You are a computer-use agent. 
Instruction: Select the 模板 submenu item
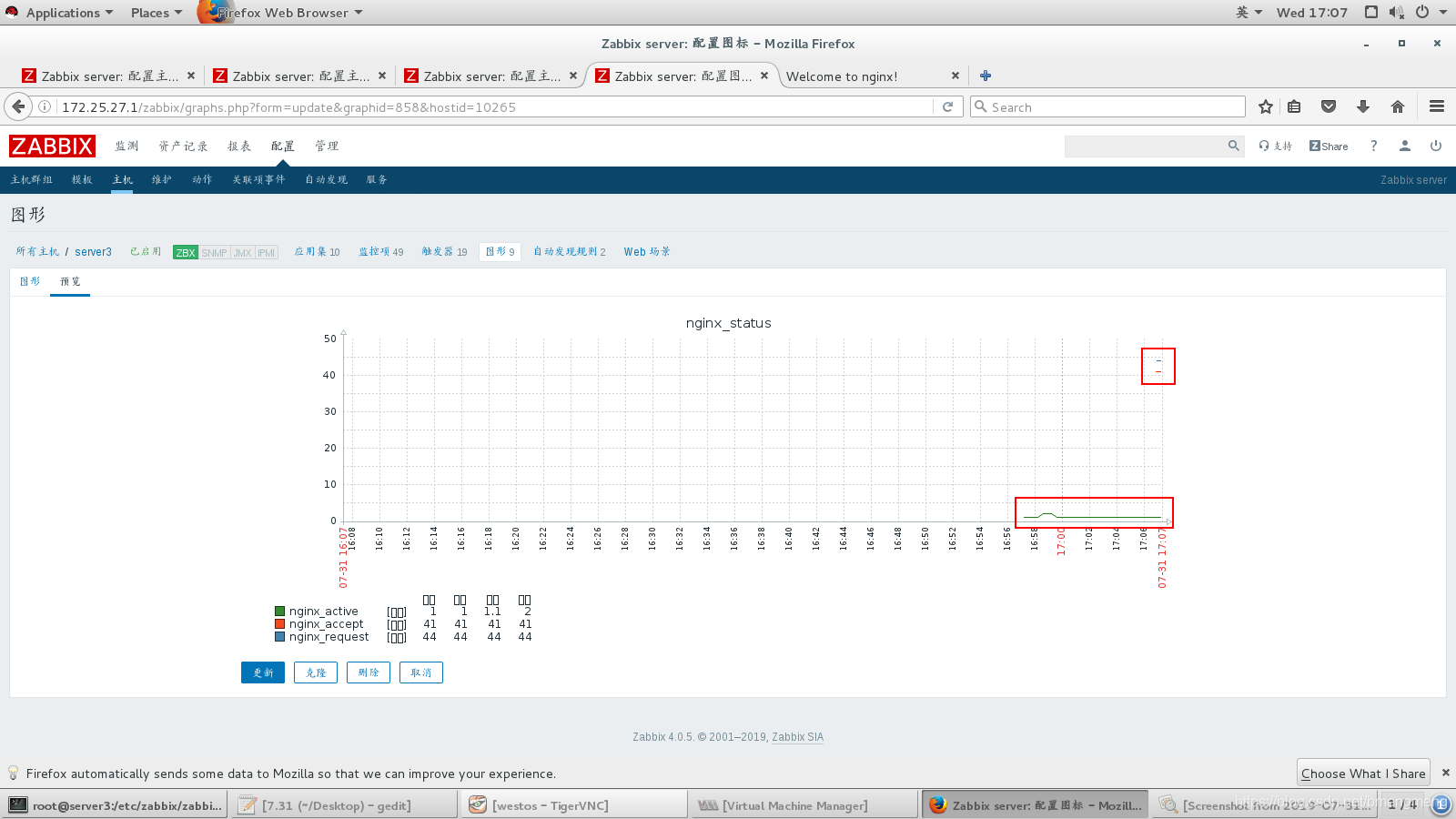coord(82,179)
